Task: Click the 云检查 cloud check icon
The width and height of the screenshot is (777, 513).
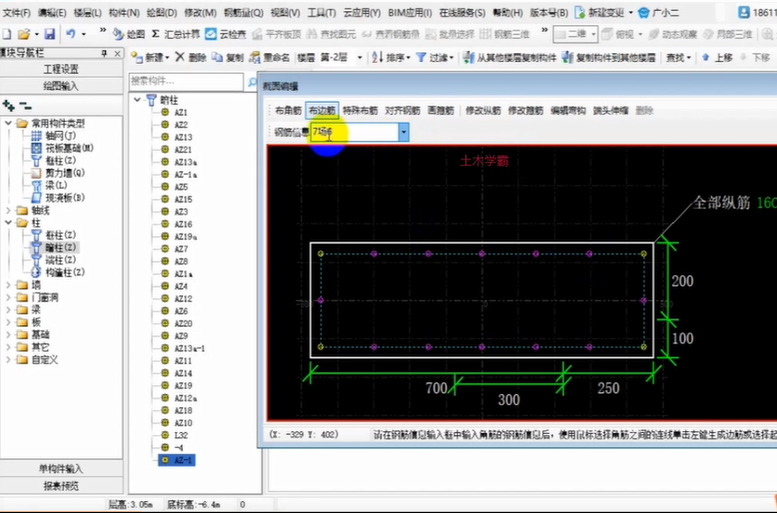Action: pyautogui.click(x=211, y=34)
